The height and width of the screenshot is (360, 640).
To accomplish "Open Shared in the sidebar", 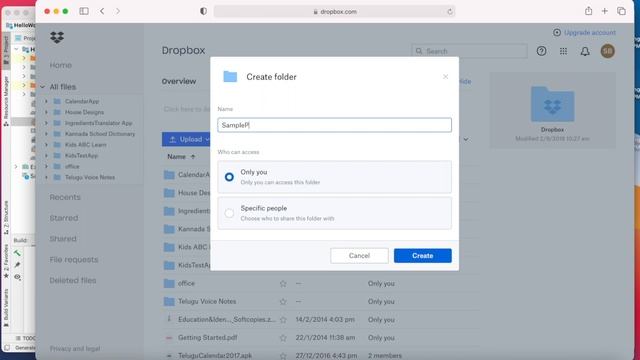I will (x=63, y=239).
